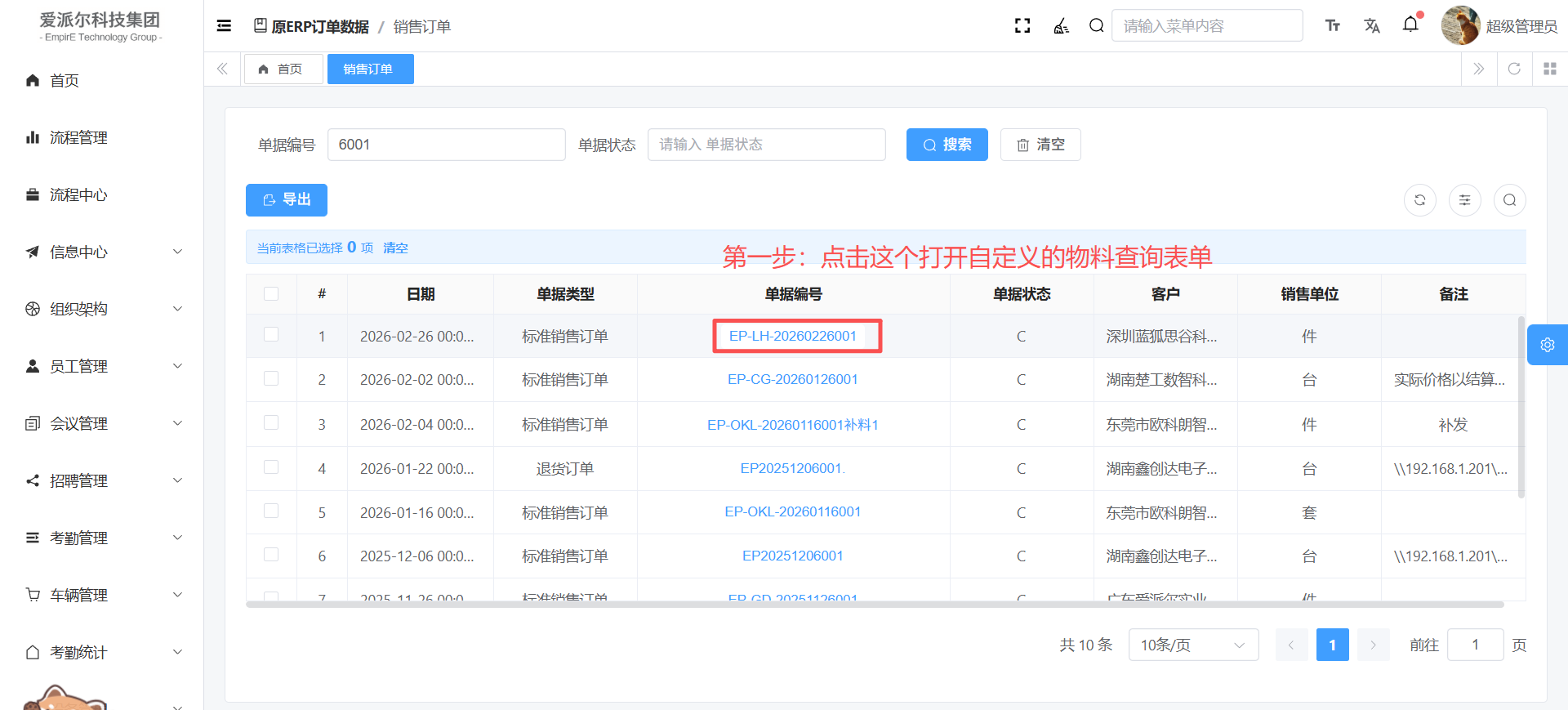Viewport: 1568px width, 710px height.
Task: Open the 10条/页 page size dropdown
Action: pyautogui.click(x=1192, y=645)
